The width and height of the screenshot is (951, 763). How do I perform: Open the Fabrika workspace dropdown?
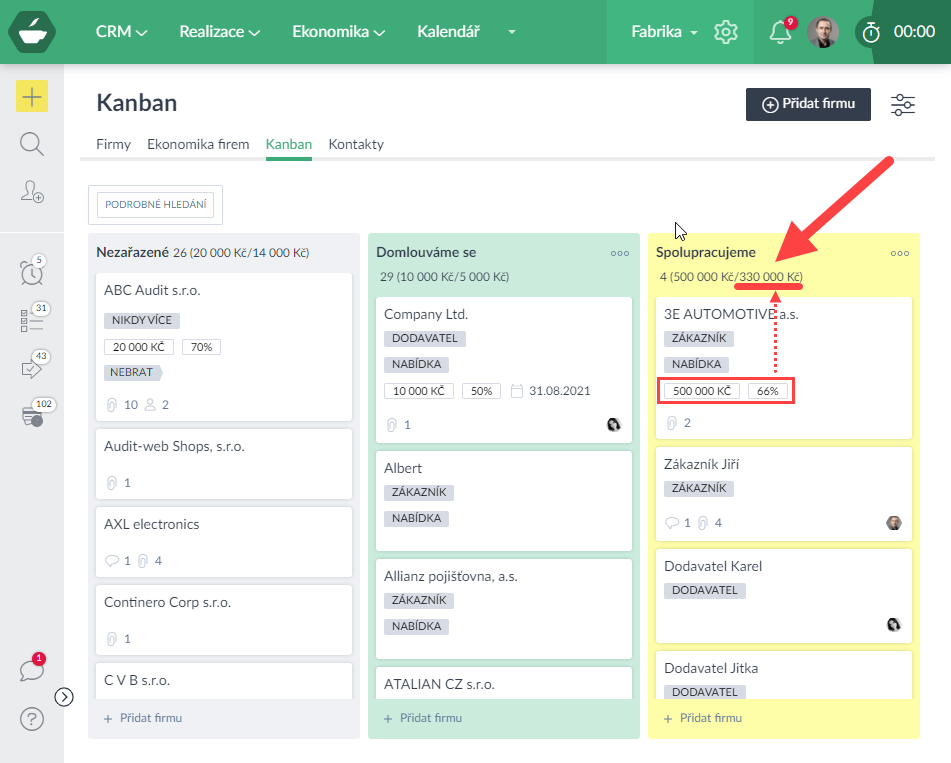tap(664, 32)
